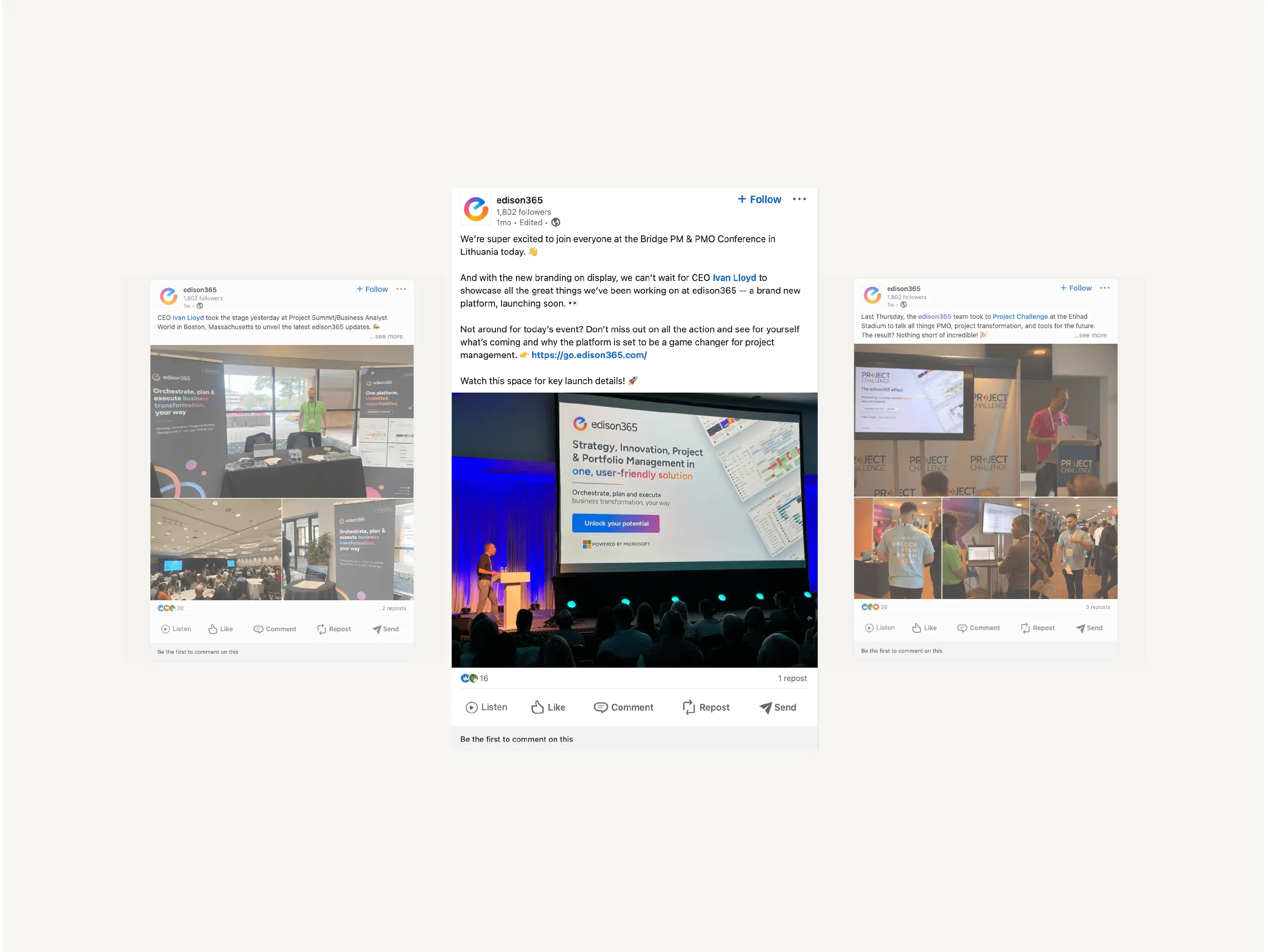
Task: Open three-dot menu on Etihad Stadium post
Action: [1105, 288]
